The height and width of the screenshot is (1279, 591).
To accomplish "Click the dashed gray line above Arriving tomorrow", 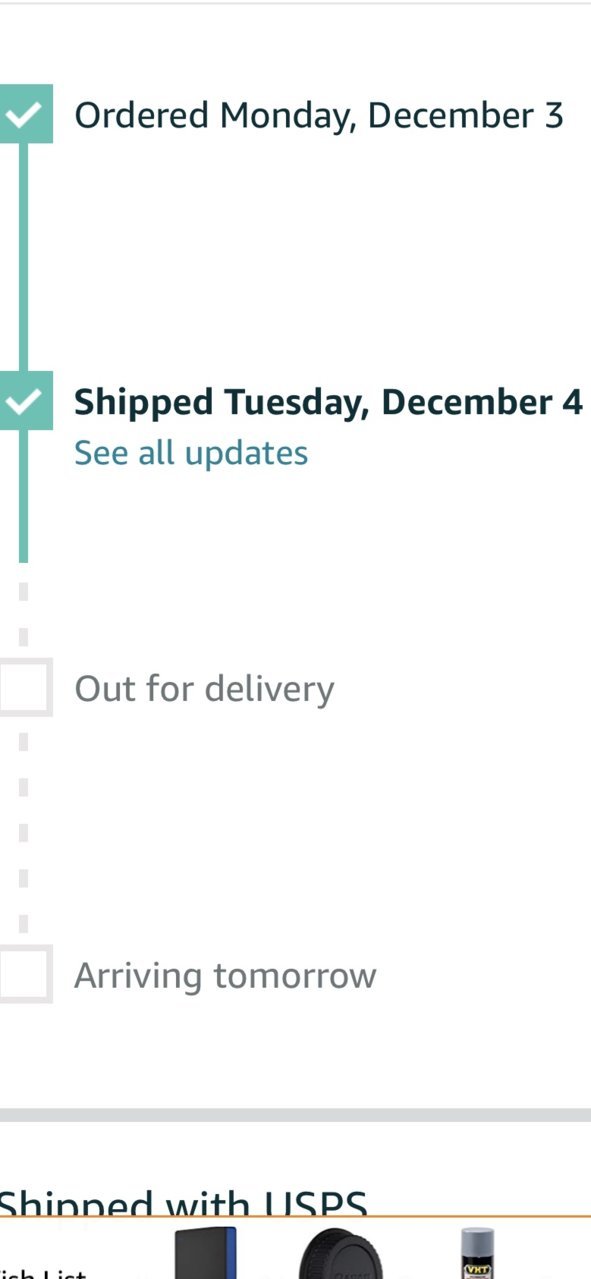I will click(x=24, y=832).
